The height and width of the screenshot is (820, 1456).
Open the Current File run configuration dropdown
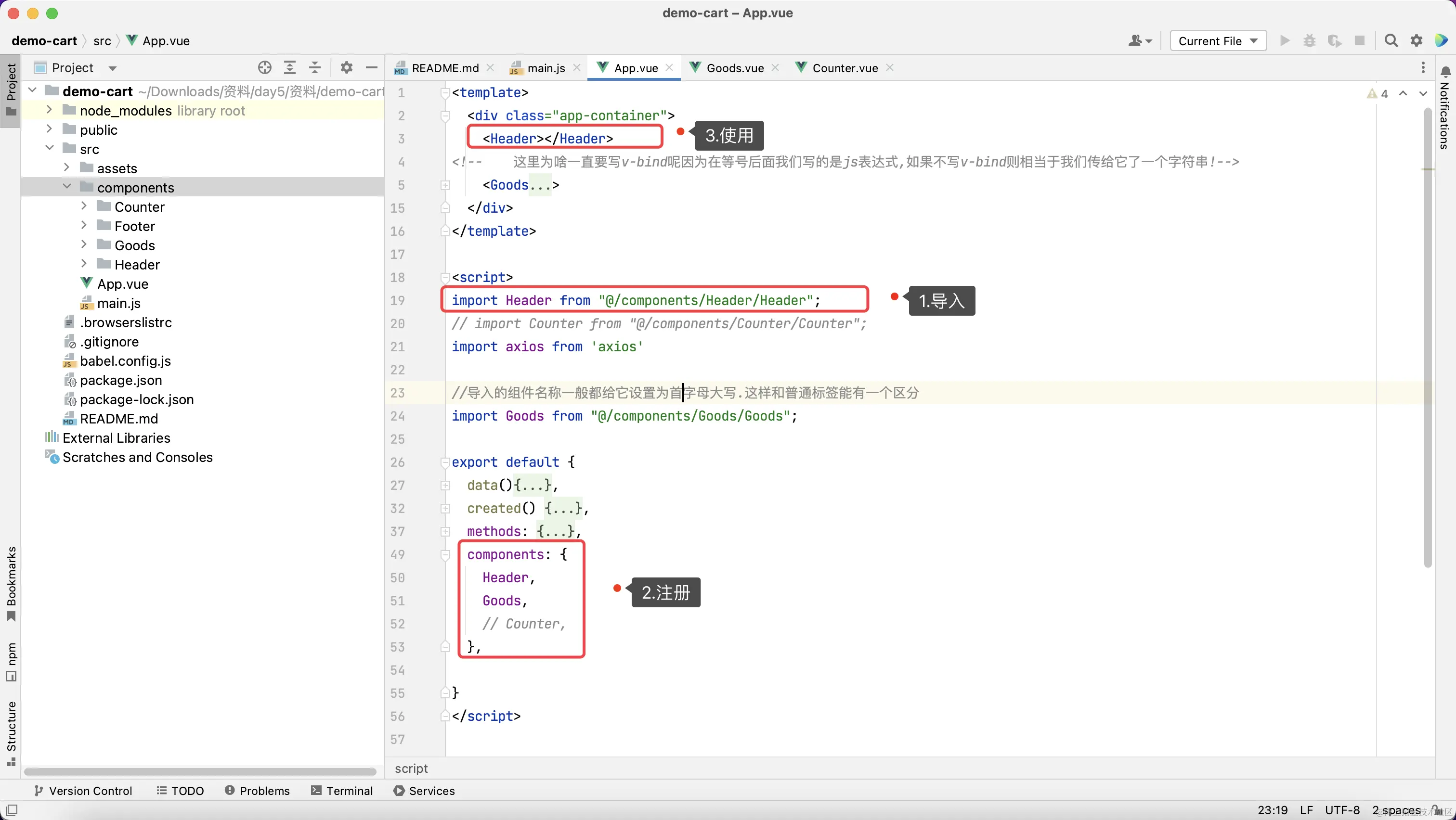tap(1218, 40)
